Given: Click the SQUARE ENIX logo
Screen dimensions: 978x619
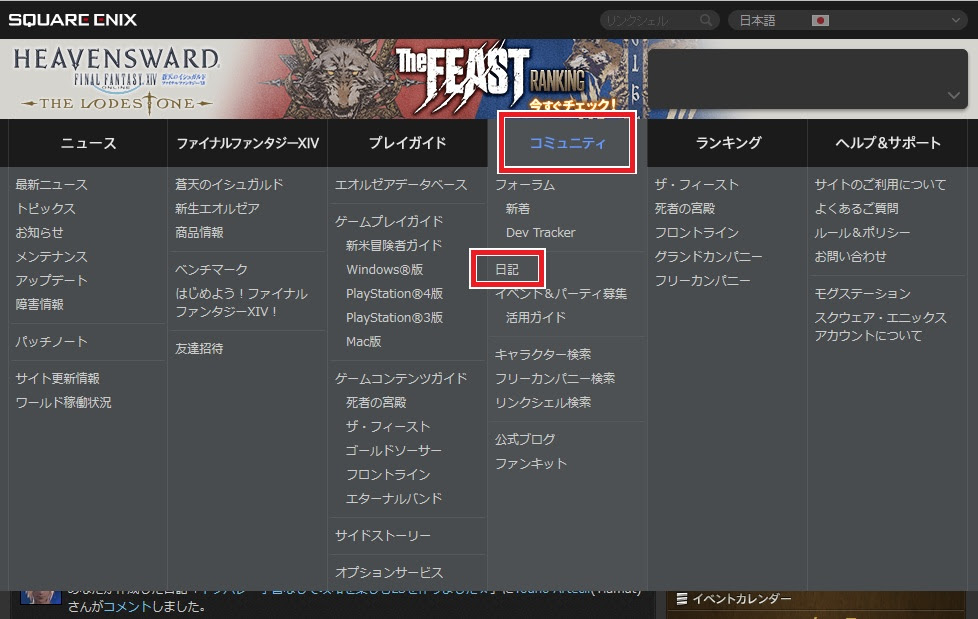Looking at the screenshot, I should click(x=73, y=20).
